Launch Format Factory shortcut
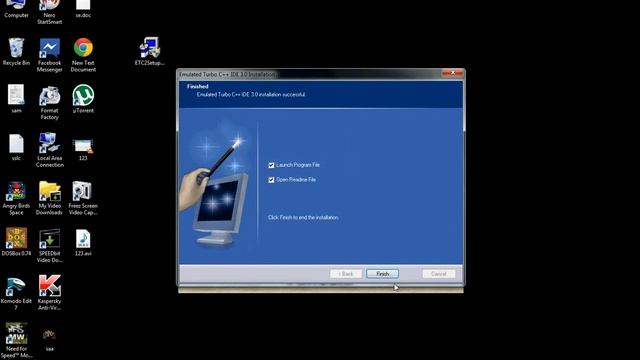This screenshot has width=640, height=360. pos(49,102)
